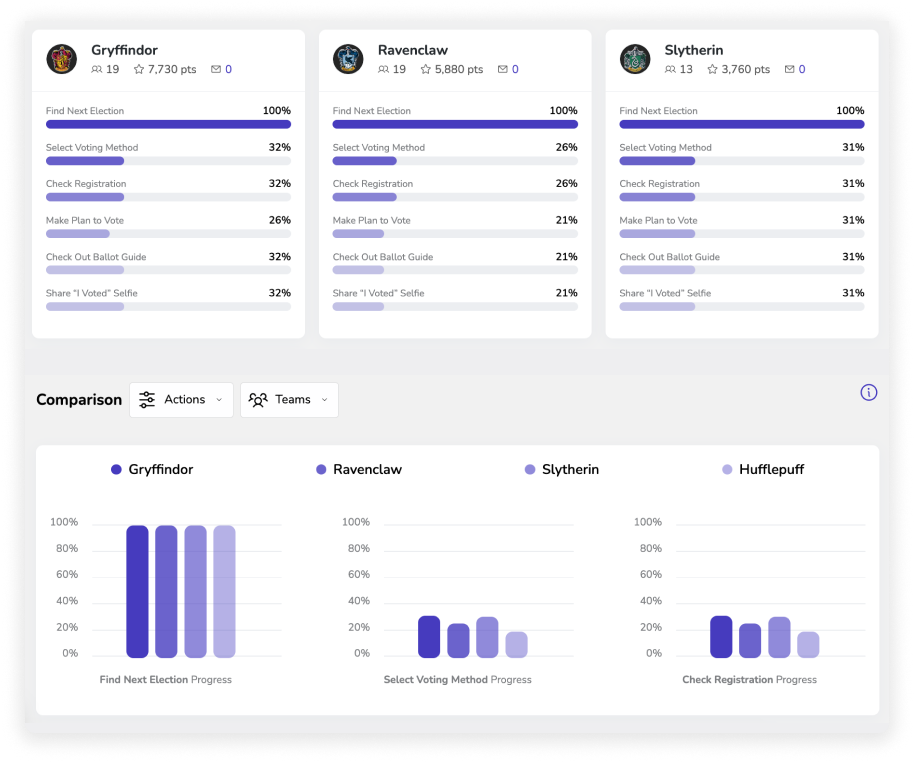Click Select Voting Method Progress chart caption

pos(458,680)
